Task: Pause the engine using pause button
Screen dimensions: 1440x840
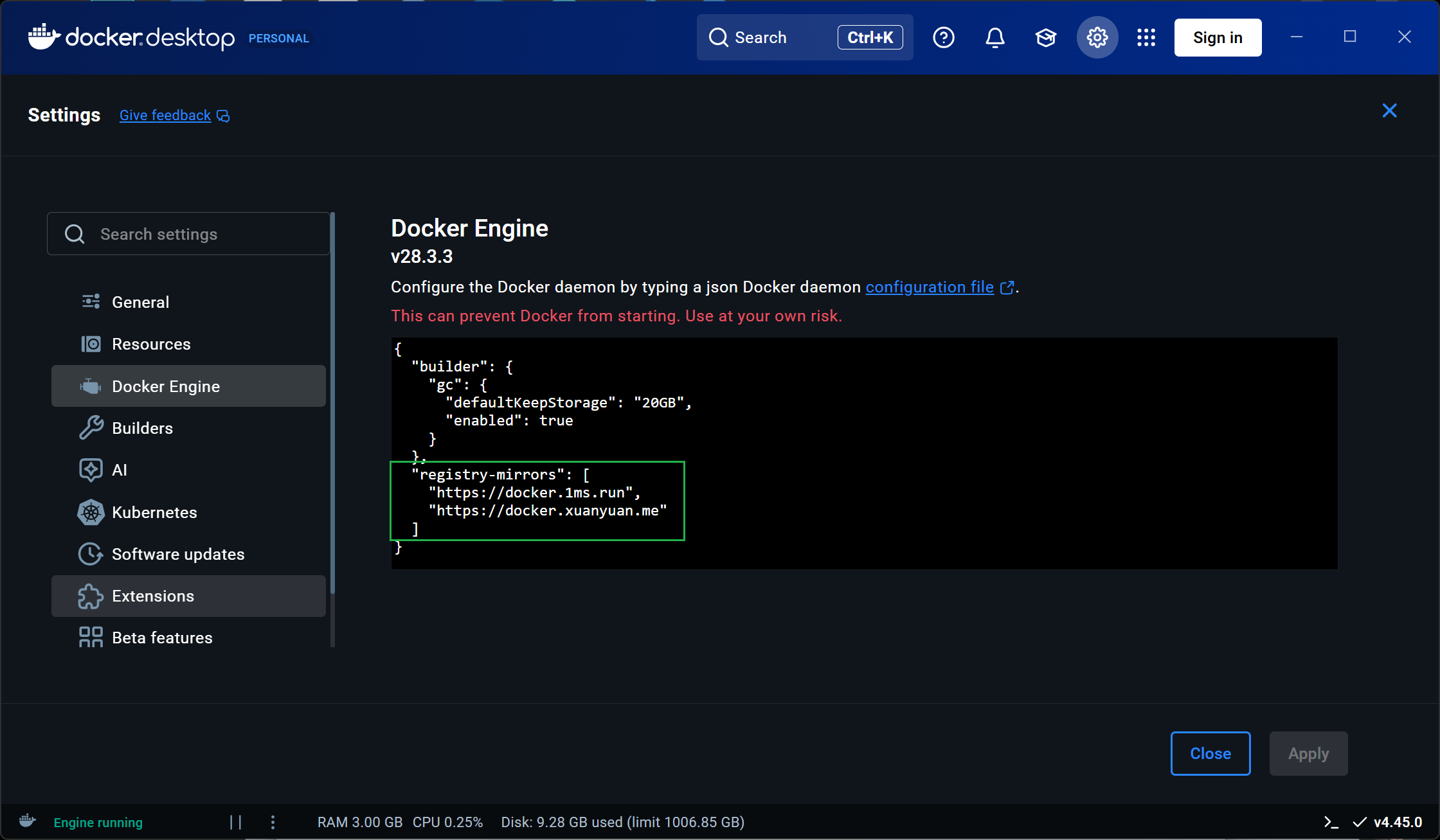Action: coord(236,822)
